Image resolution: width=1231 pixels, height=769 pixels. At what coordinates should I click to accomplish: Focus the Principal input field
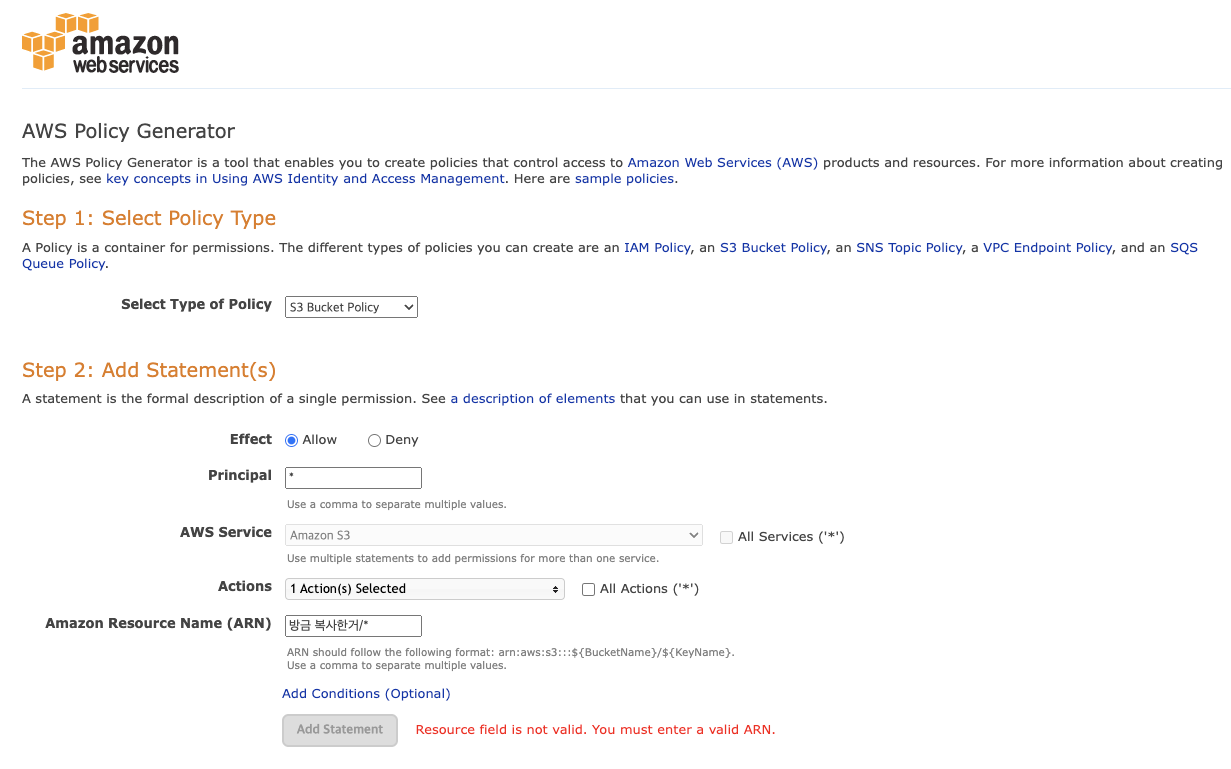click(353, 478)
